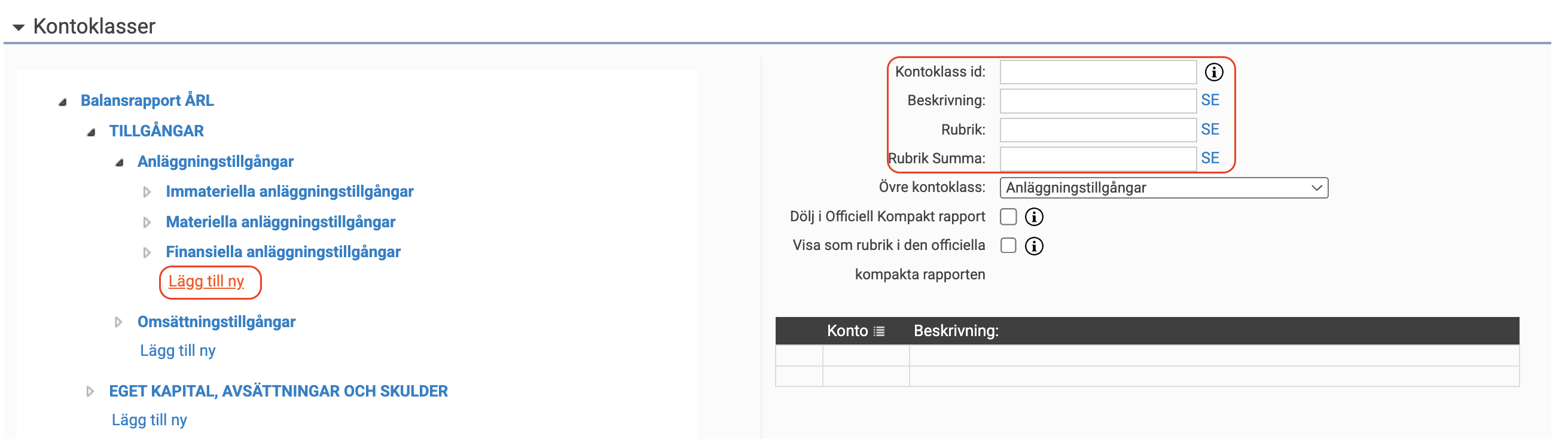Expand Immateriella anläggningstillgångar node
The height and width of the screenshot is (439, 1568).
click(x=147, y=193)
